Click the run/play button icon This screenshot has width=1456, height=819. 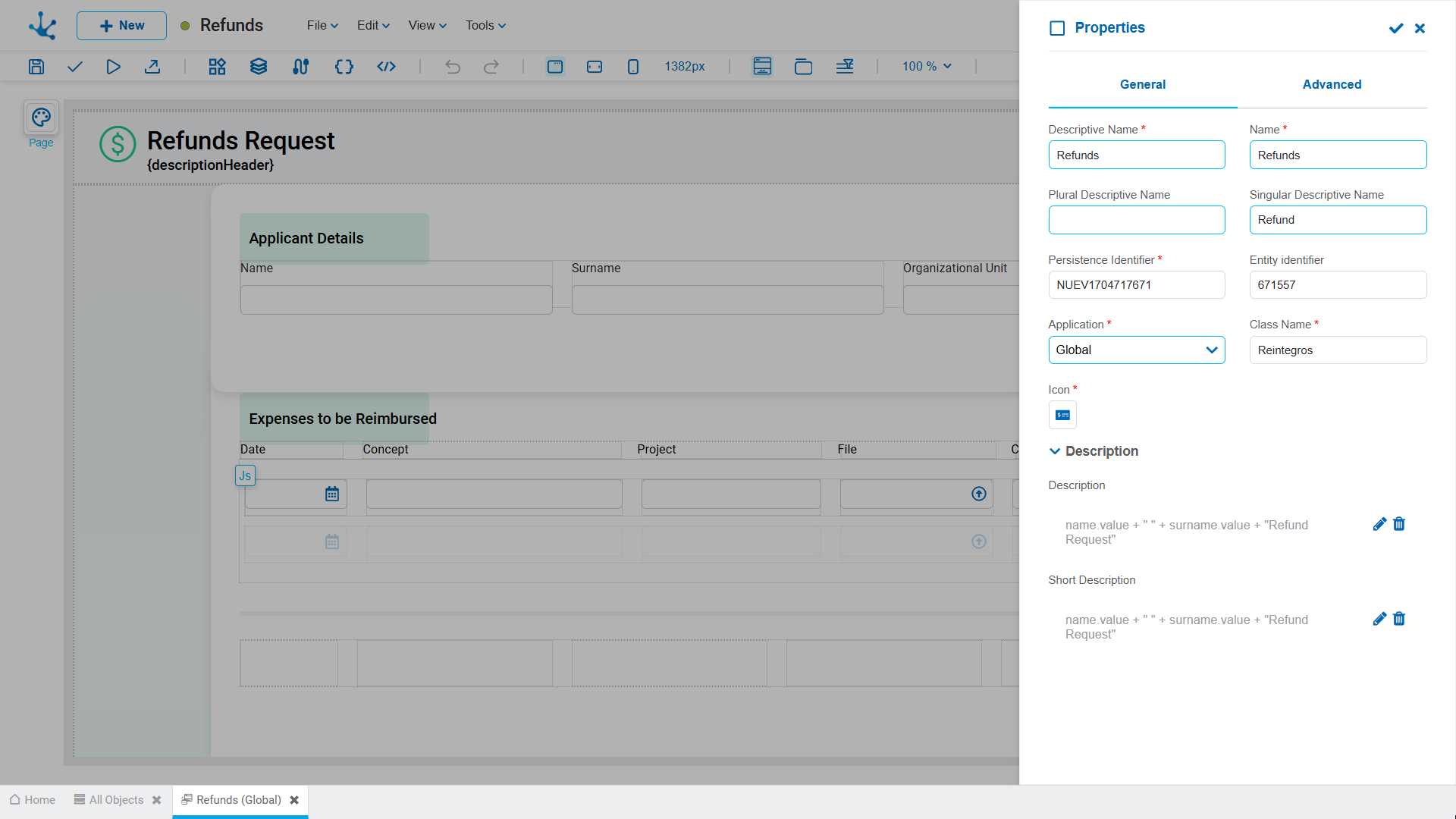tap(113, 66)
